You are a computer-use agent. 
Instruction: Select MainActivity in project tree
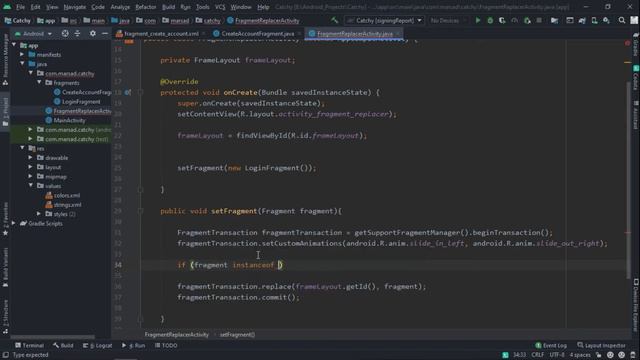pyautogui.click(x=65, y=120)
